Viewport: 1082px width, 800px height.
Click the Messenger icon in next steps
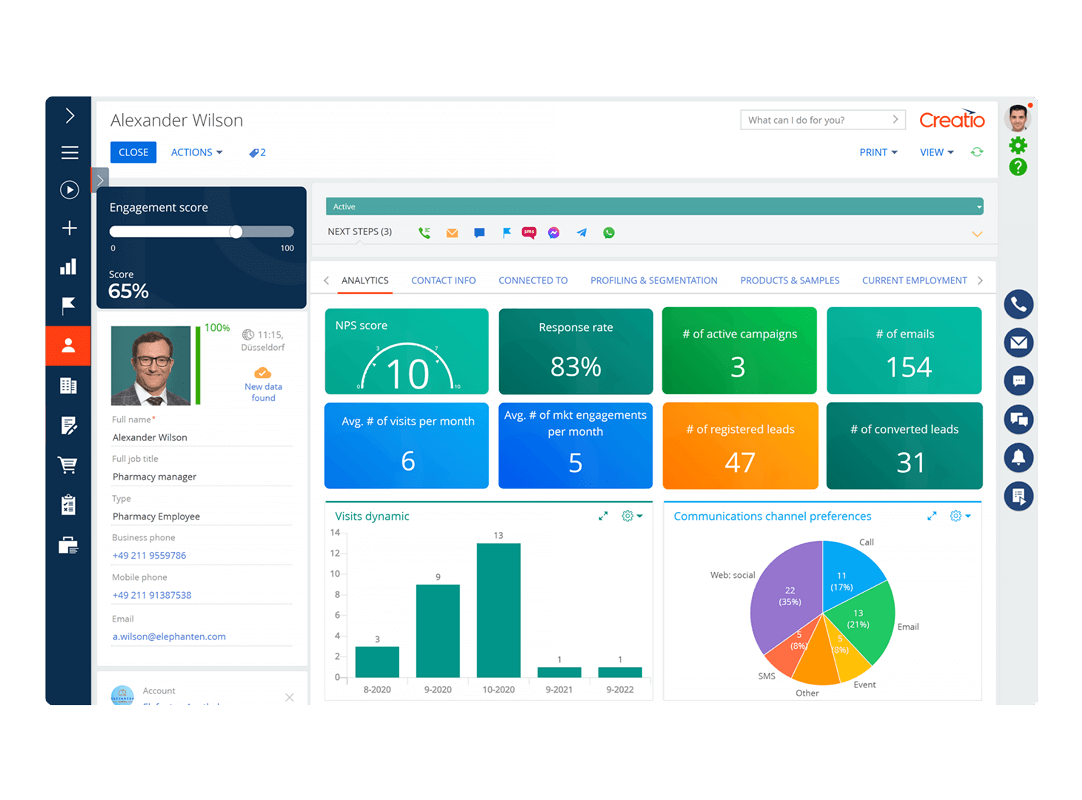(553, 233)
